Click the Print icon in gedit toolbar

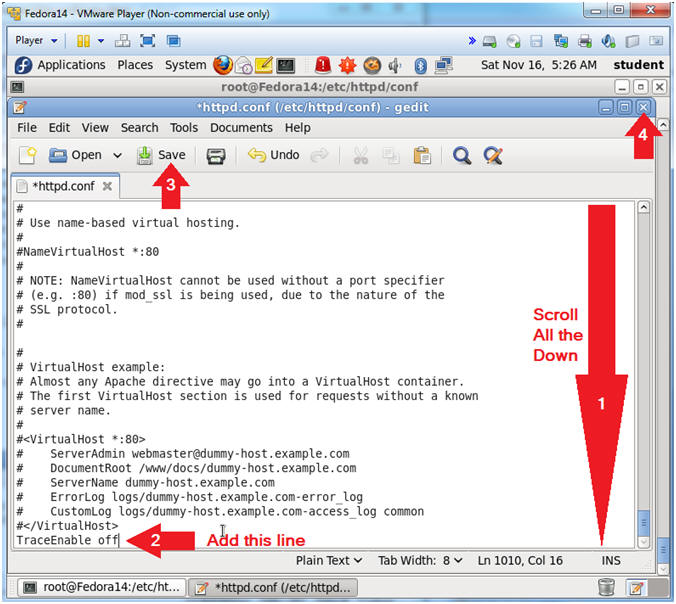[x=216, y=156]
